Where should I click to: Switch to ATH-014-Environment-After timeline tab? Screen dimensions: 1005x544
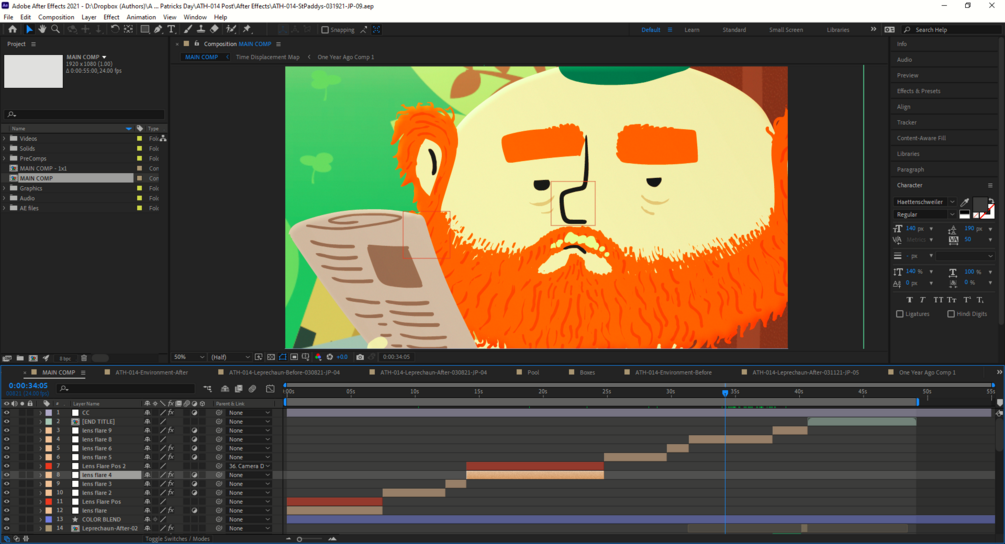tap(151, 372)
